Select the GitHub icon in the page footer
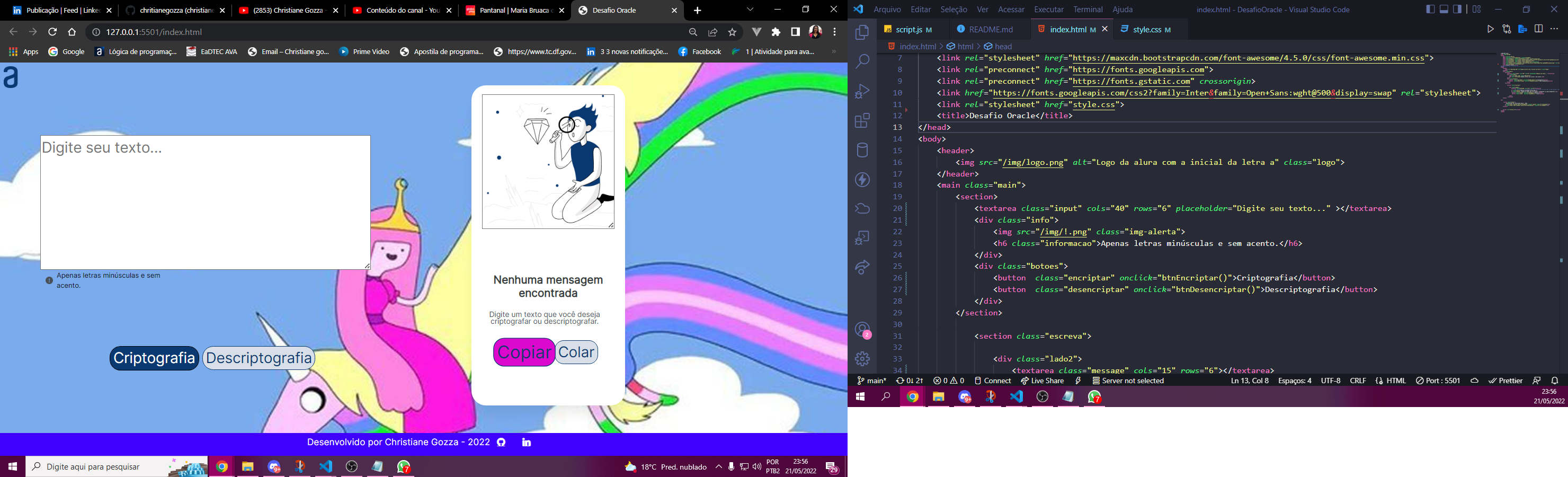 click(x=501, y=442)
